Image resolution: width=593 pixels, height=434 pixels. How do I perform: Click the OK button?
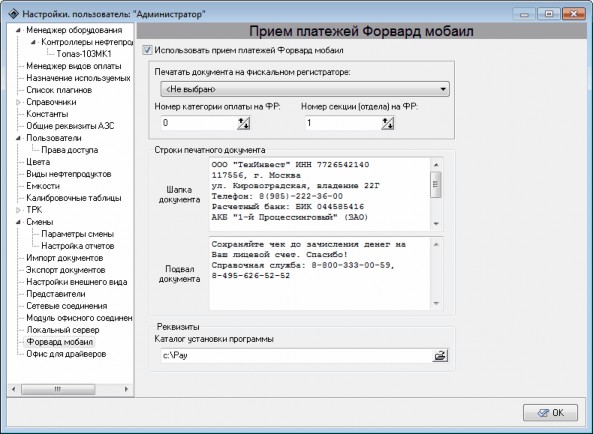550,413
